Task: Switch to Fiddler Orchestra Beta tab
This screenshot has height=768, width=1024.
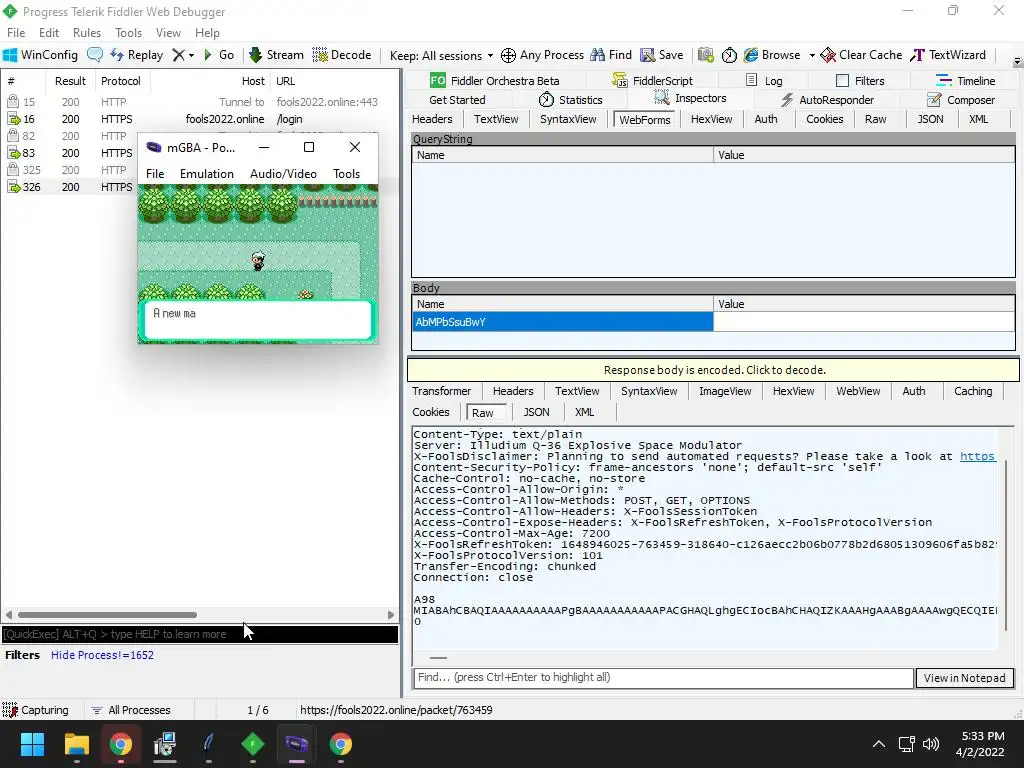Action: (x=494, y=81)
